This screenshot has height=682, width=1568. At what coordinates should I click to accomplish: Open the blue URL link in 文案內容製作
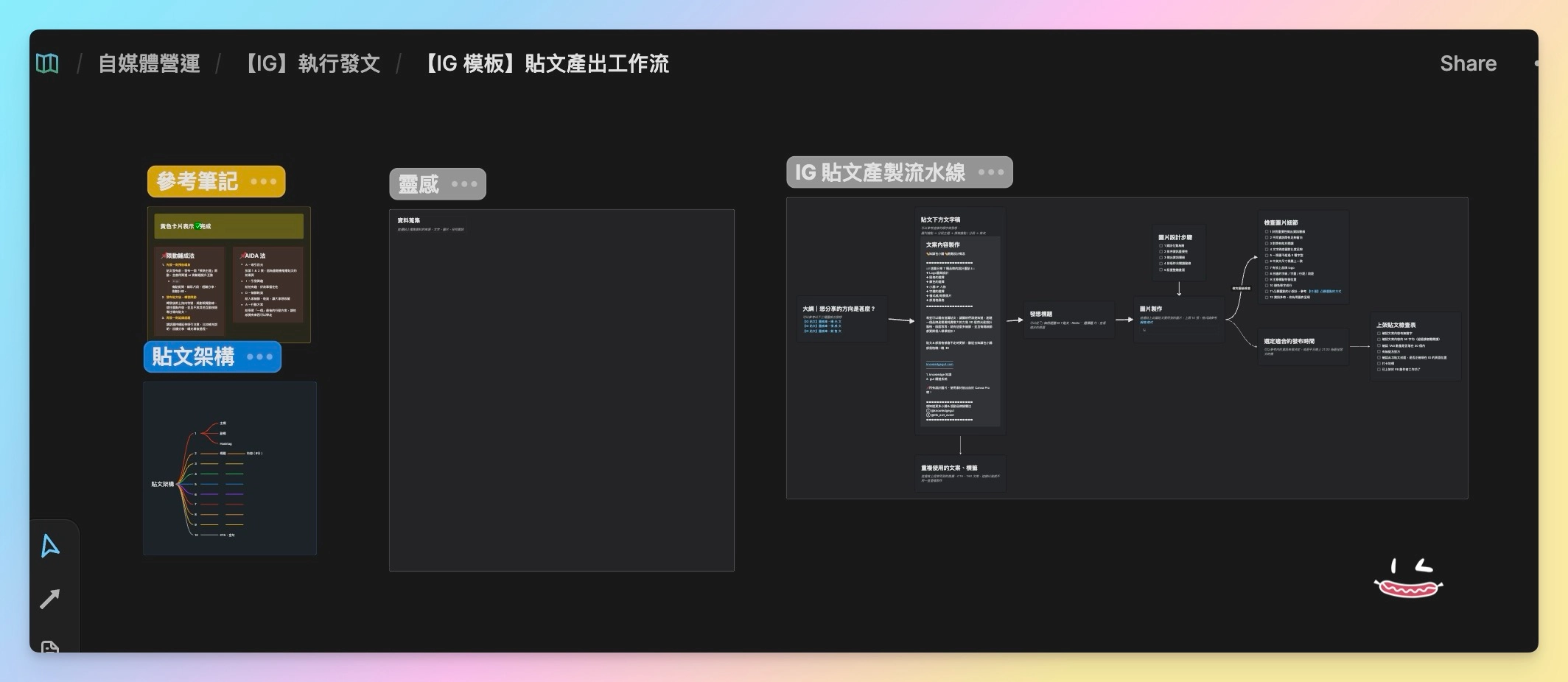(x=939, y=365)
